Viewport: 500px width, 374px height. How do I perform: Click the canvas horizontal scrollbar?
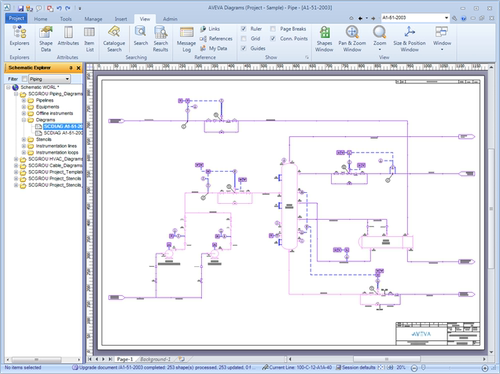(387, 359)
